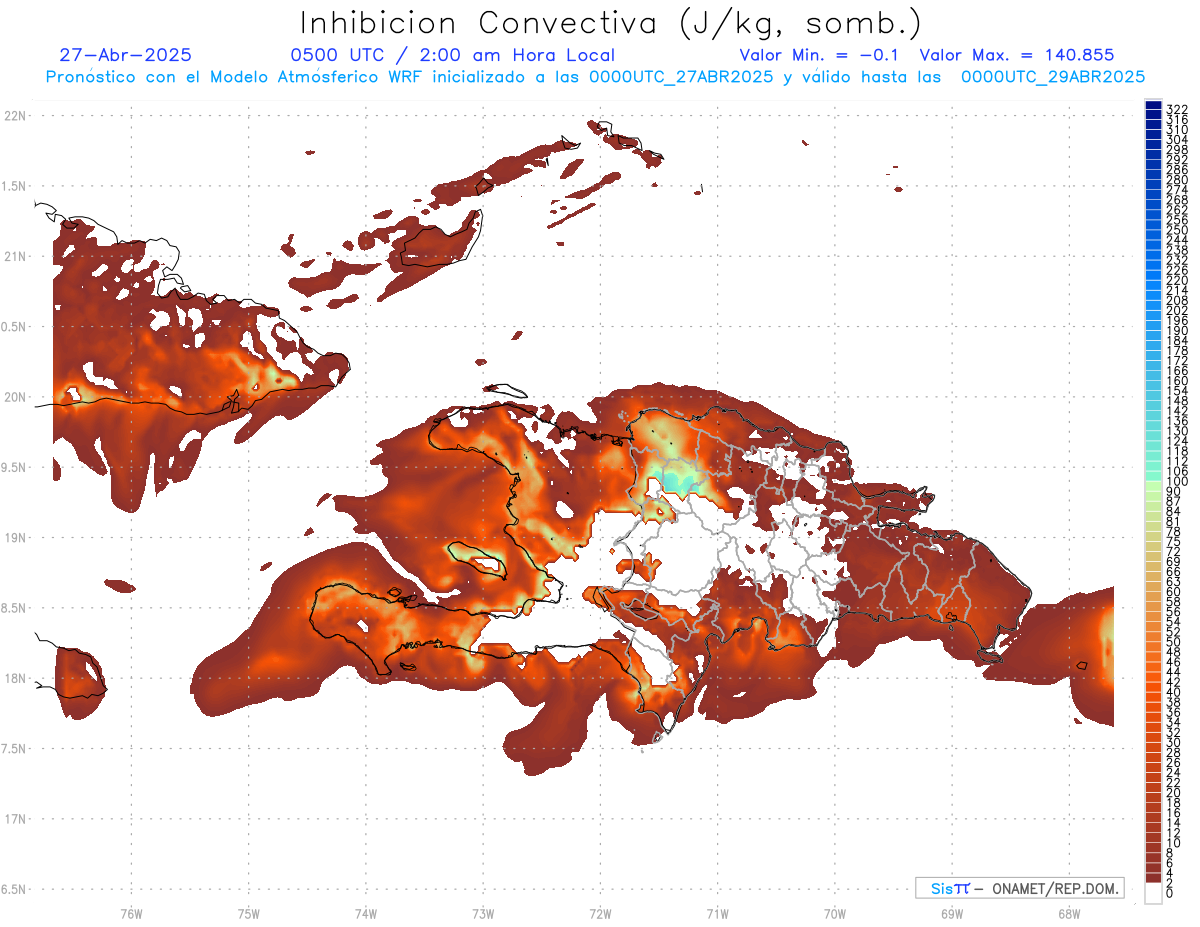Pick the white color-scale swatch labeled 0
Image resolution: width=1200 pixels, height=927 pixels.
[x=1153, y=895]
